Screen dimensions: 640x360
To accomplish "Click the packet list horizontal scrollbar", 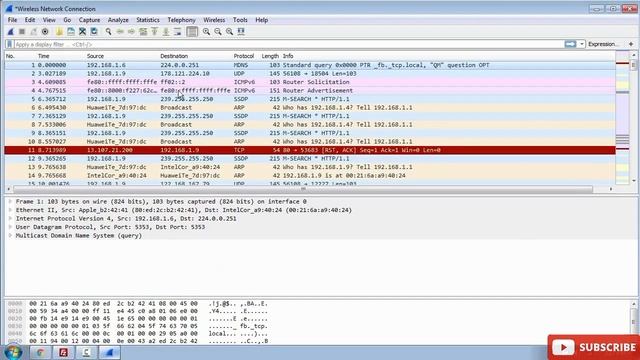I will [303, 189].
